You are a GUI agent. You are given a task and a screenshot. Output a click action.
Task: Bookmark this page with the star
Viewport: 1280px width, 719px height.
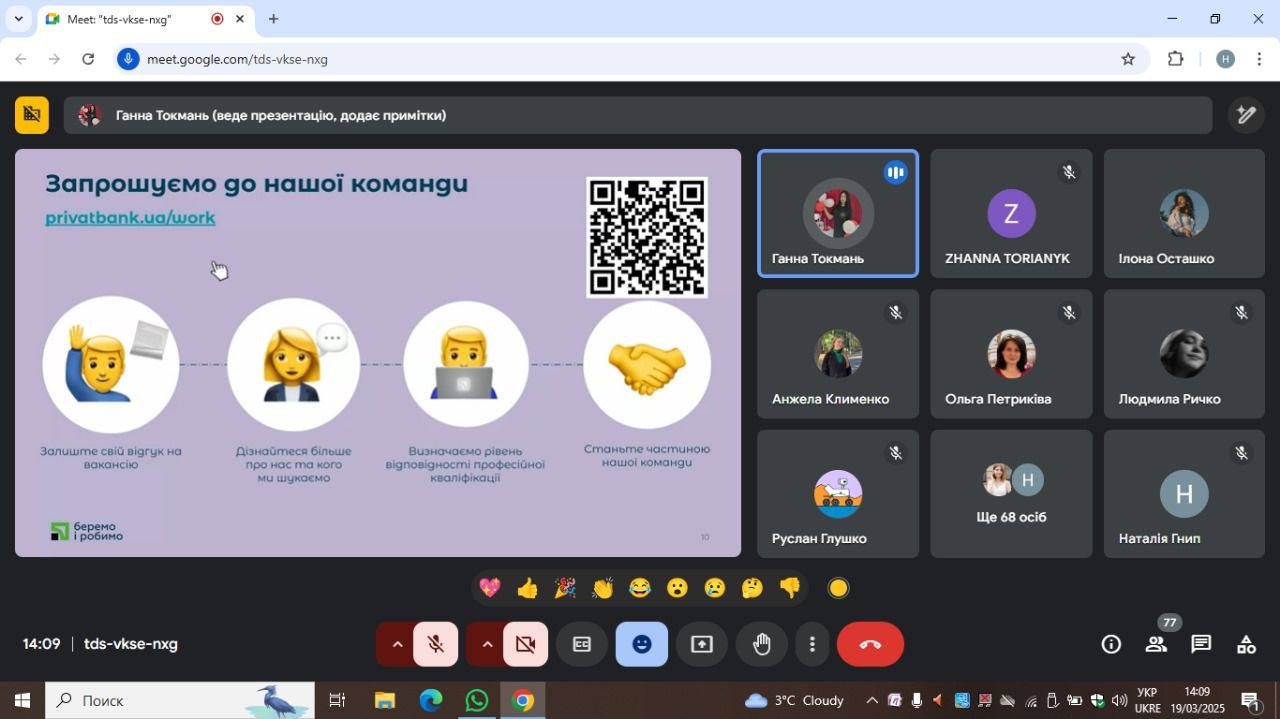(1128, 59)
